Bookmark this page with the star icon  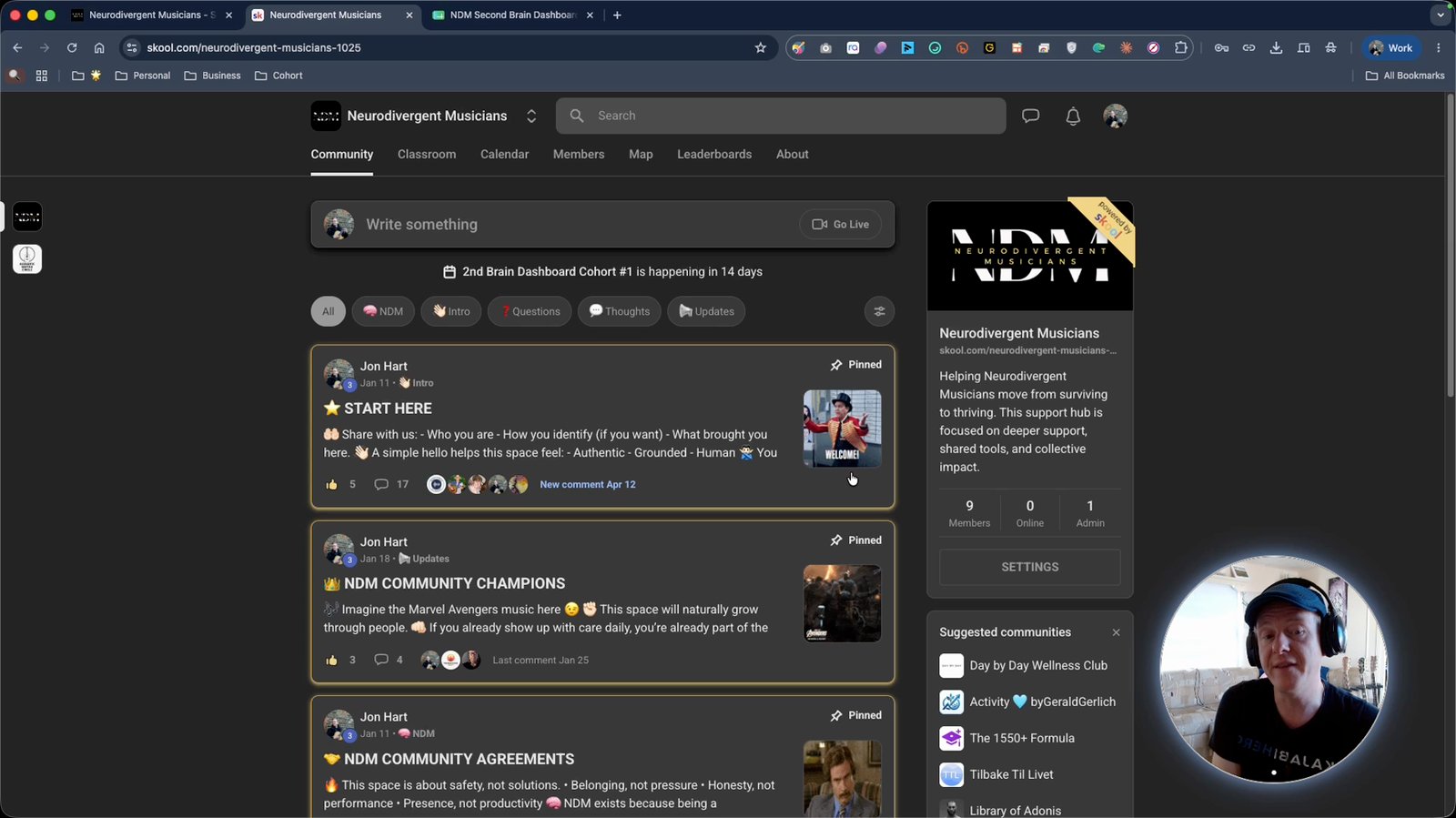(761, 48)
